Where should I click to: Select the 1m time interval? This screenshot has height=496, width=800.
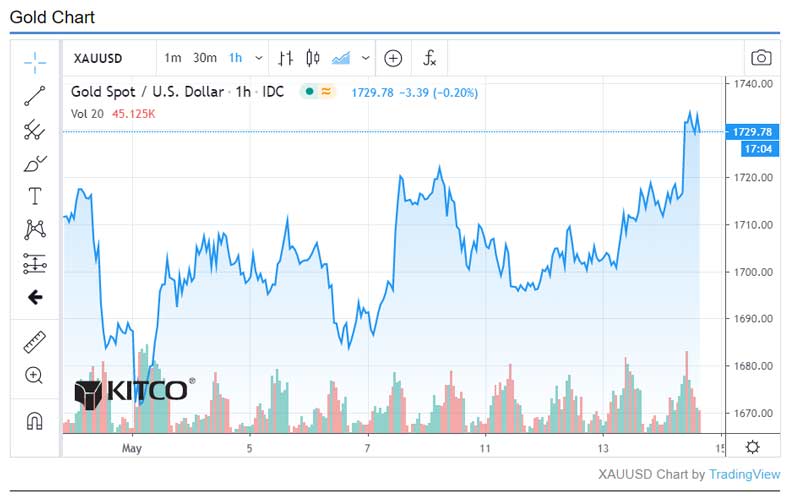173,58
